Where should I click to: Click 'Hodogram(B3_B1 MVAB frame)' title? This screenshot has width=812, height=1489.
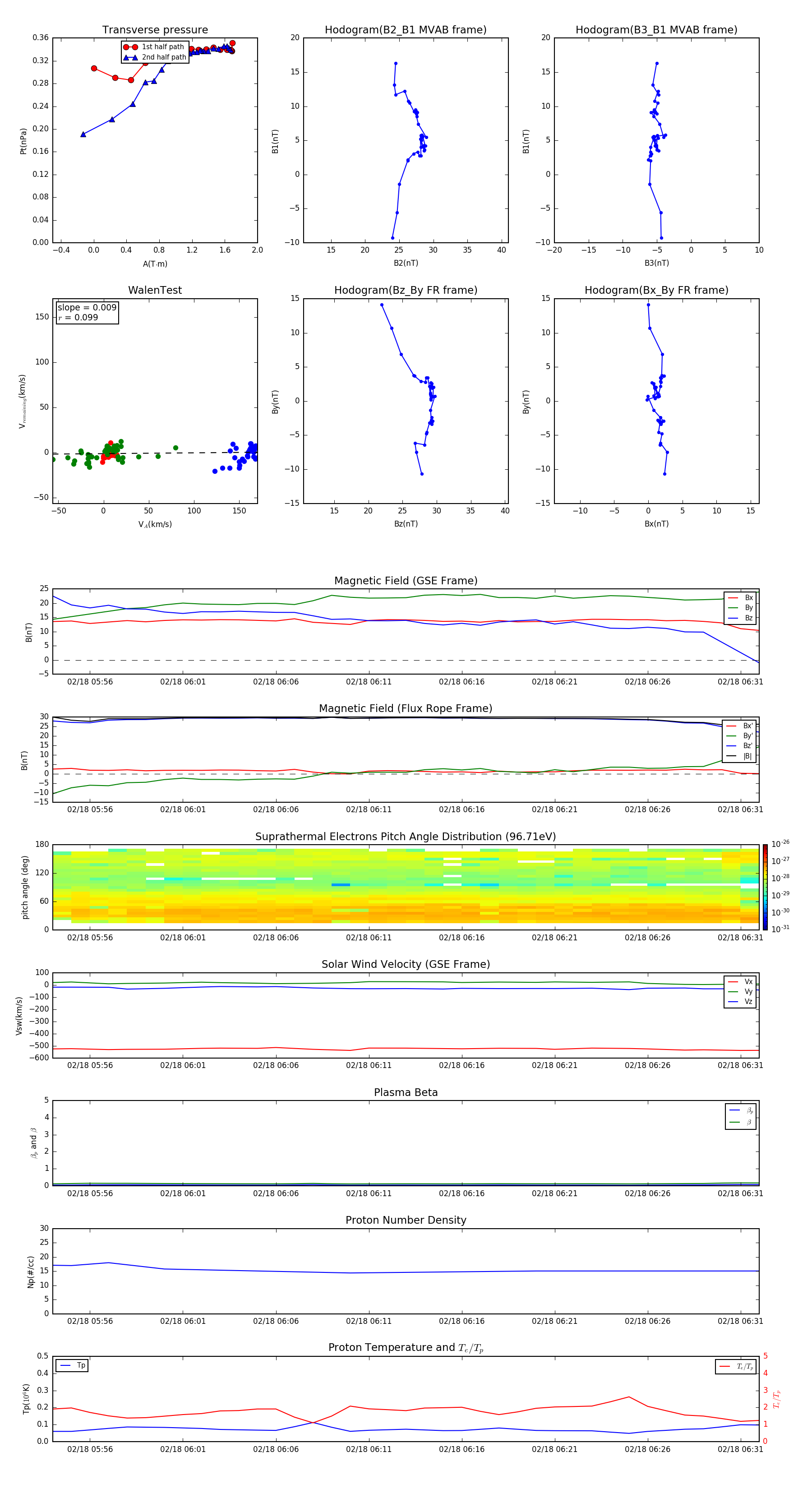pos(656,29)
